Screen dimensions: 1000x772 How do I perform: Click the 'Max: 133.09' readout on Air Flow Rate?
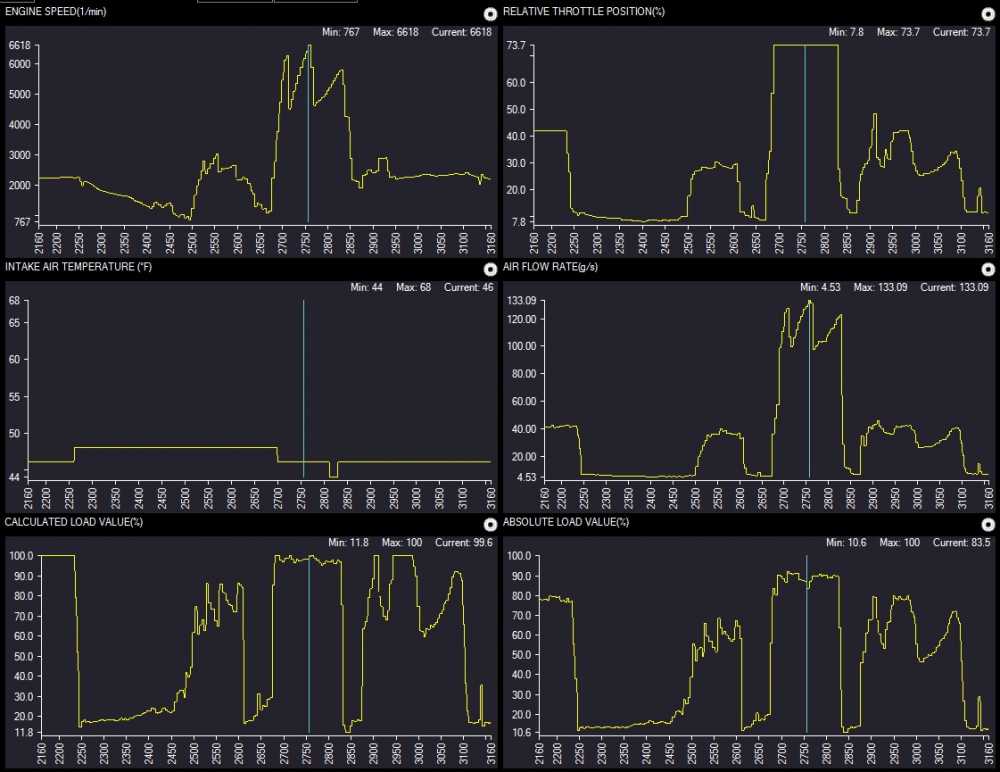tap(882, 287)
